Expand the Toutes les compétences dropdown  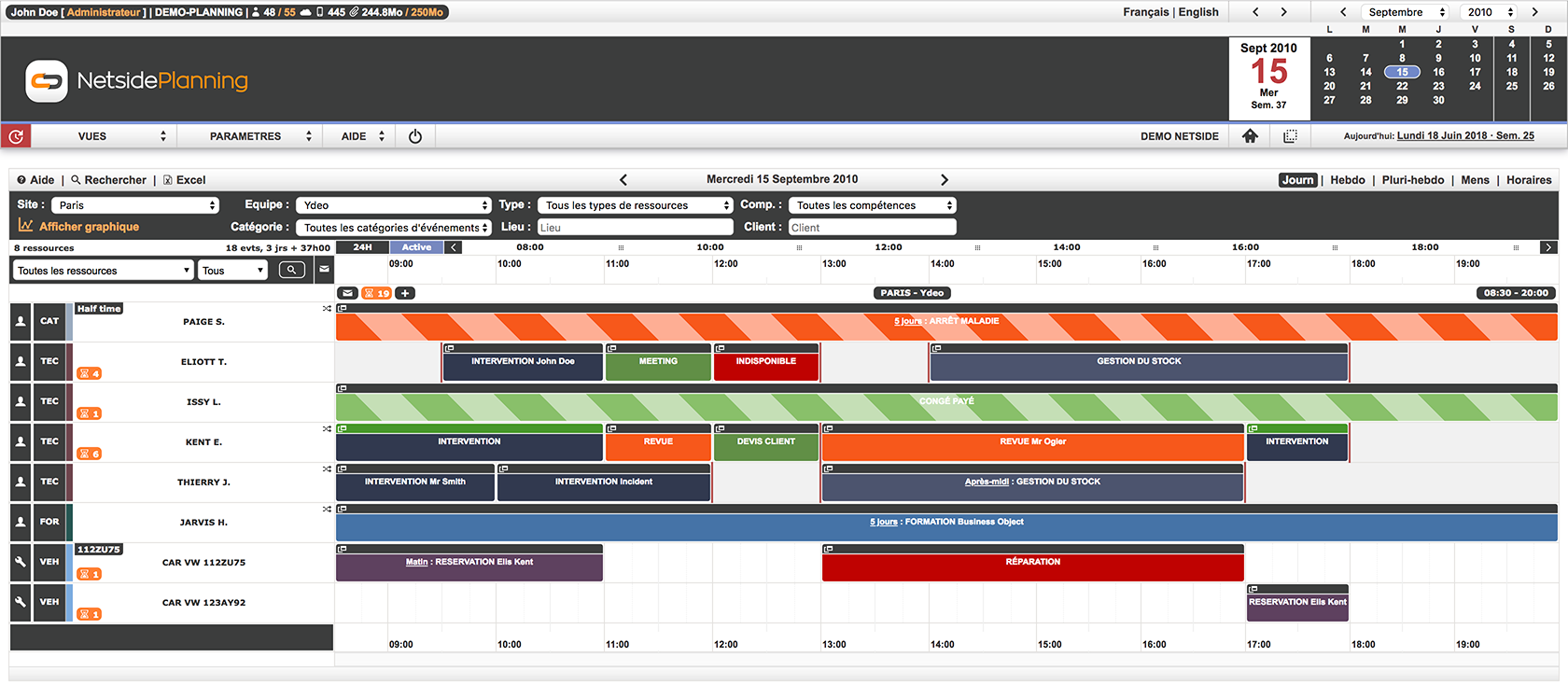pyautogui.click(x=872, y=205)
